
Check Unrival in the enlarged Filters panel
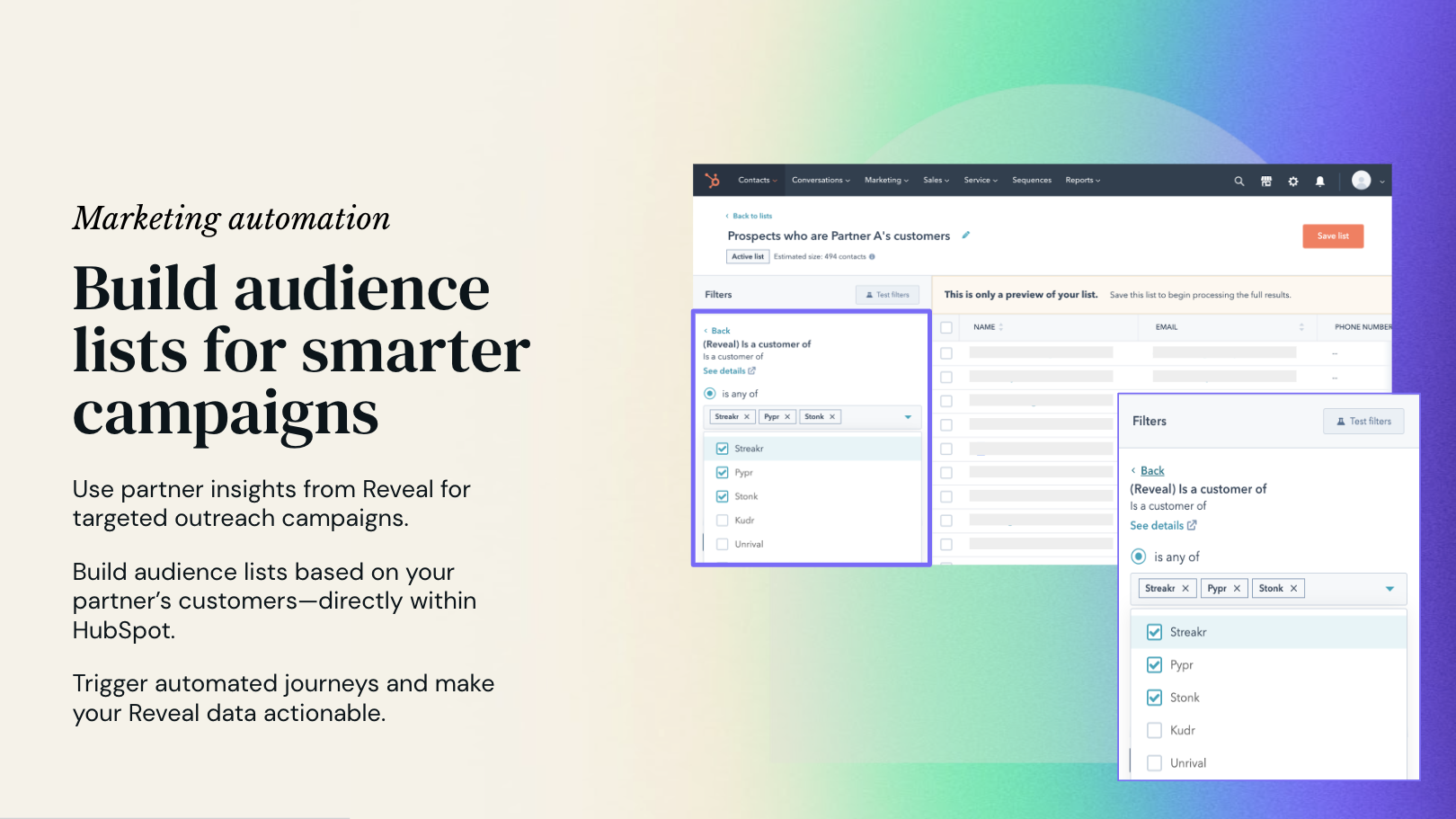[x=1155, y=763]
